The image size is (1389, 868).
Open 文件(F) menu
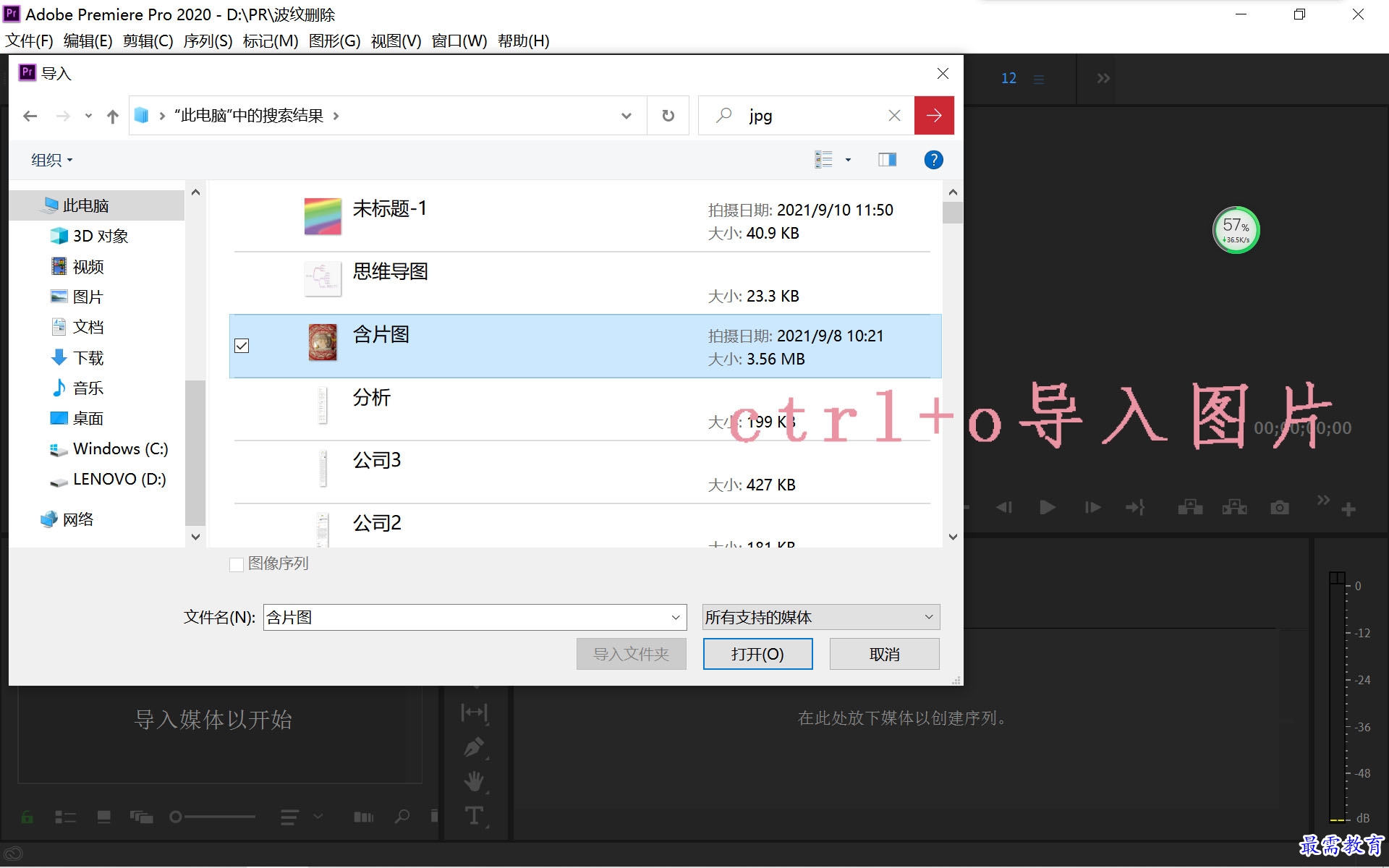click(x=29, y=41)
